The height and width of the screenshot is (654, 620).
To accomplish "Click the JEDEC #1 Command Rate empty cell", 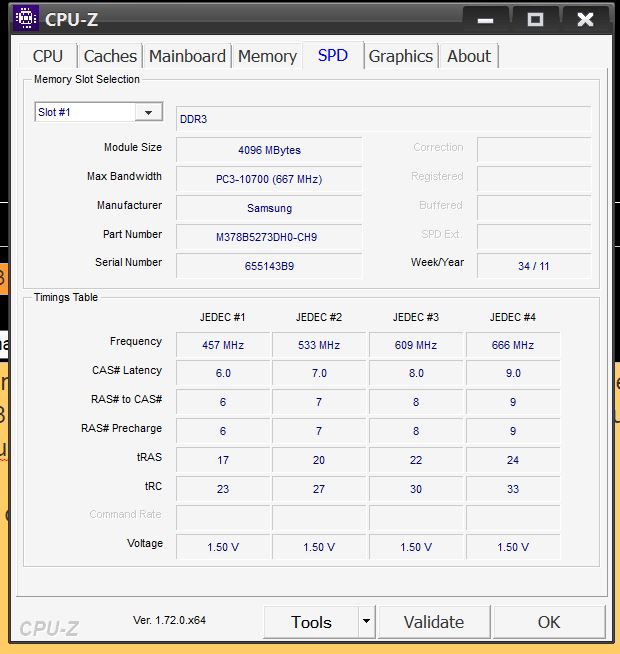I will tap(223, 518).
